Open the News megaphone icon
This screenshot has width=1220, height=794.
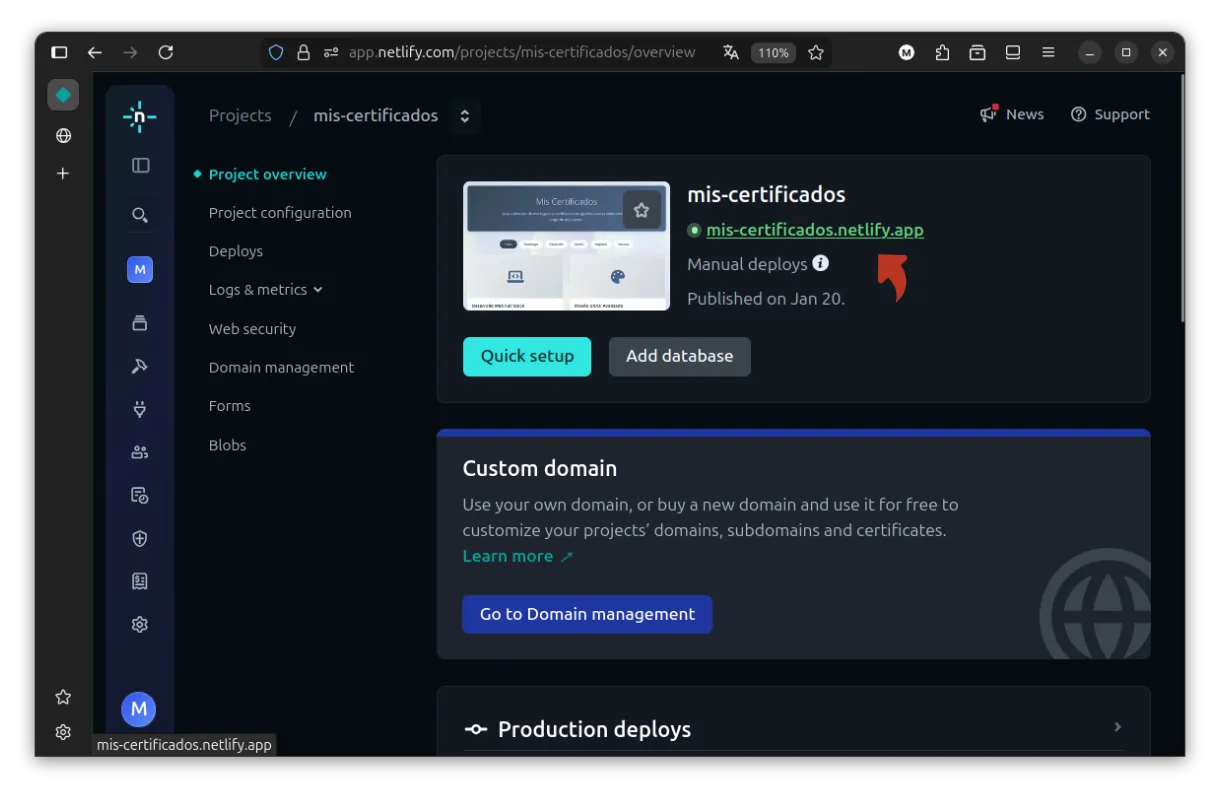(x=989, y=114)
